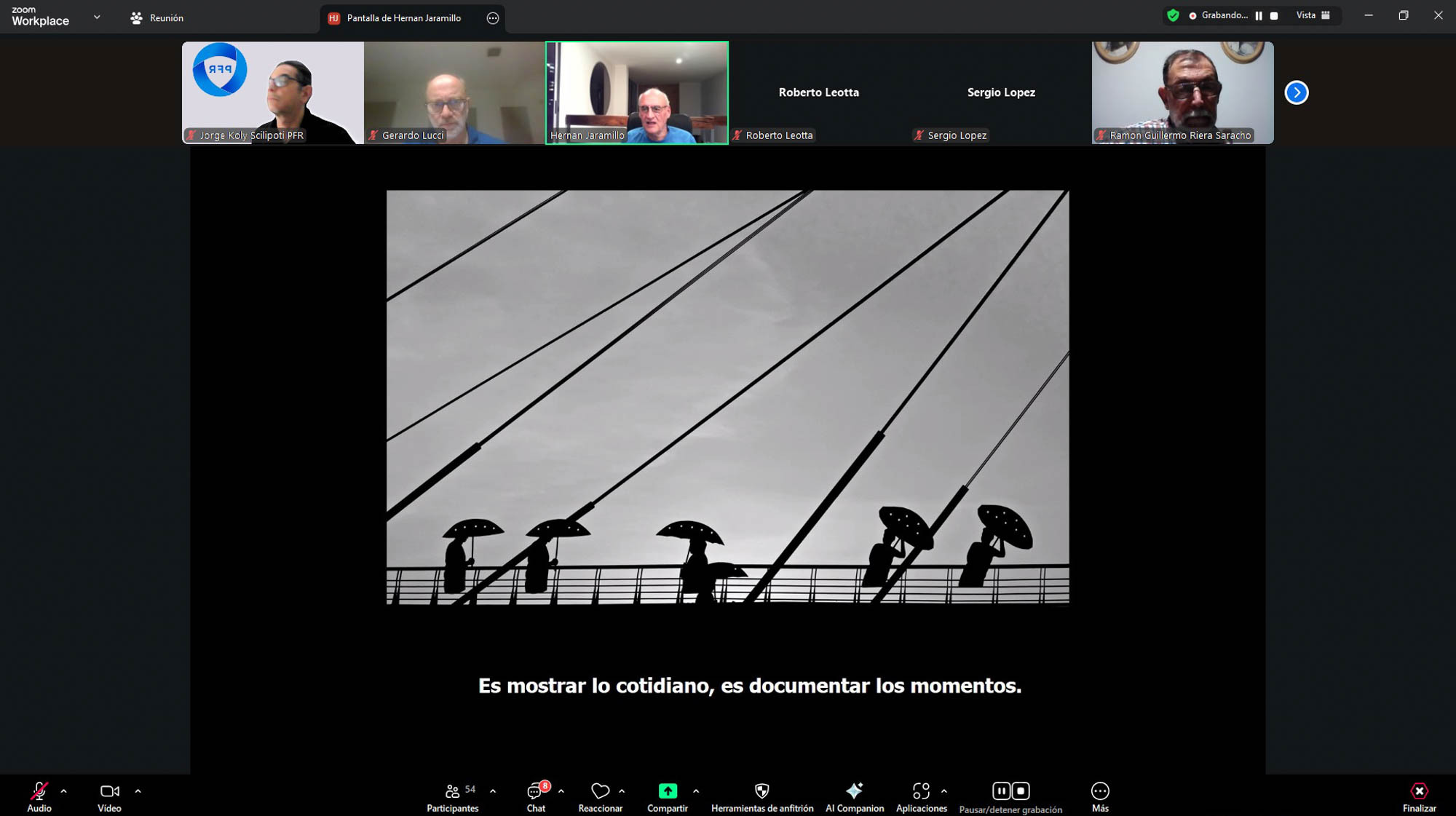Open the Aplicaciones icon
Screen dimensions: 1456x816
click(x=921, y=791)
